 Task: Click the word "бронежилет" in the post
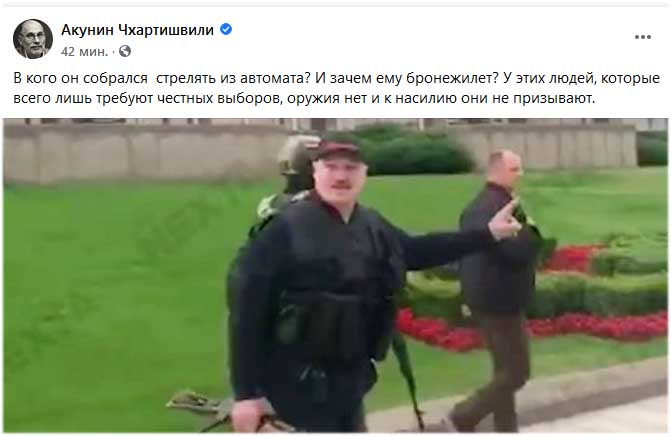coord(452,78)
